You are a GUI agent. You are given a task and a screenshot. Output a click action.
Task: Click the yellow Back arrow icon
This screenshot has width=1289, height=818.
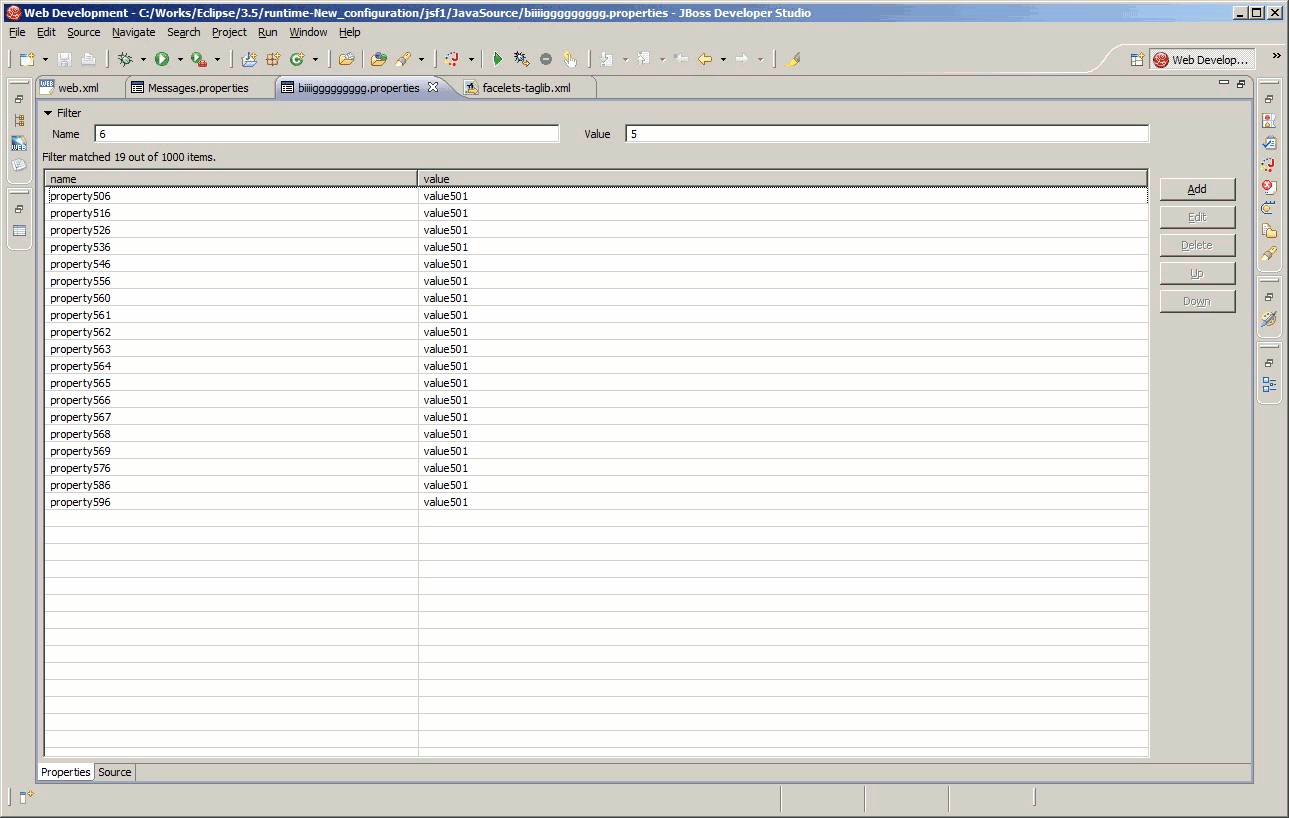[x=705, y=60]
